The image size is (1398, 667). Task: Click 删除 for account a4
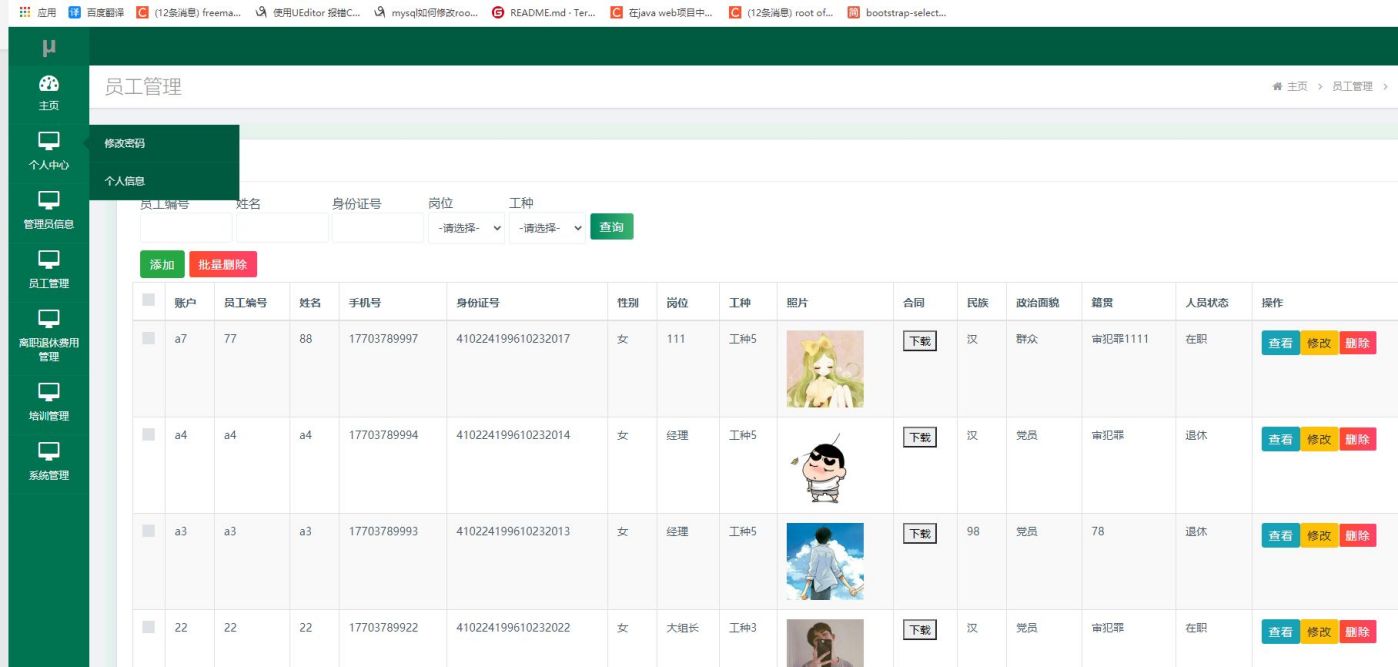click(x=1357, y=439)
